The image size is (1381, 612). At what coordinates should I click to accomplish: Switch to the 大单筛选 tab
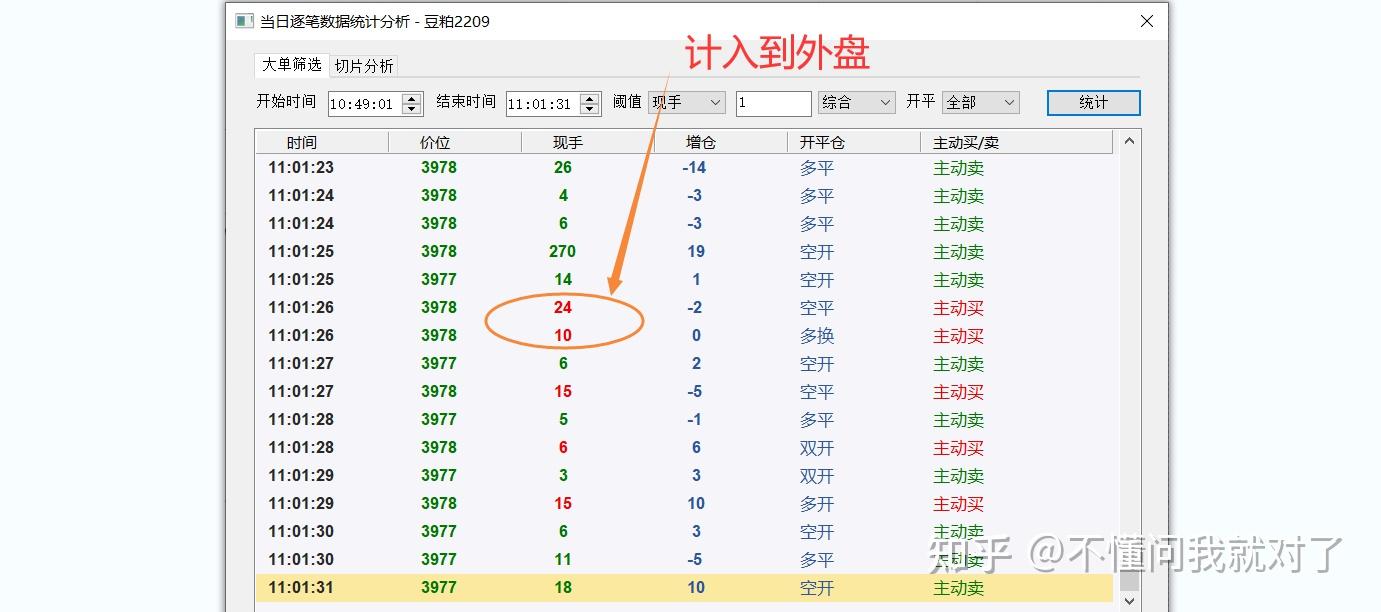291,64
